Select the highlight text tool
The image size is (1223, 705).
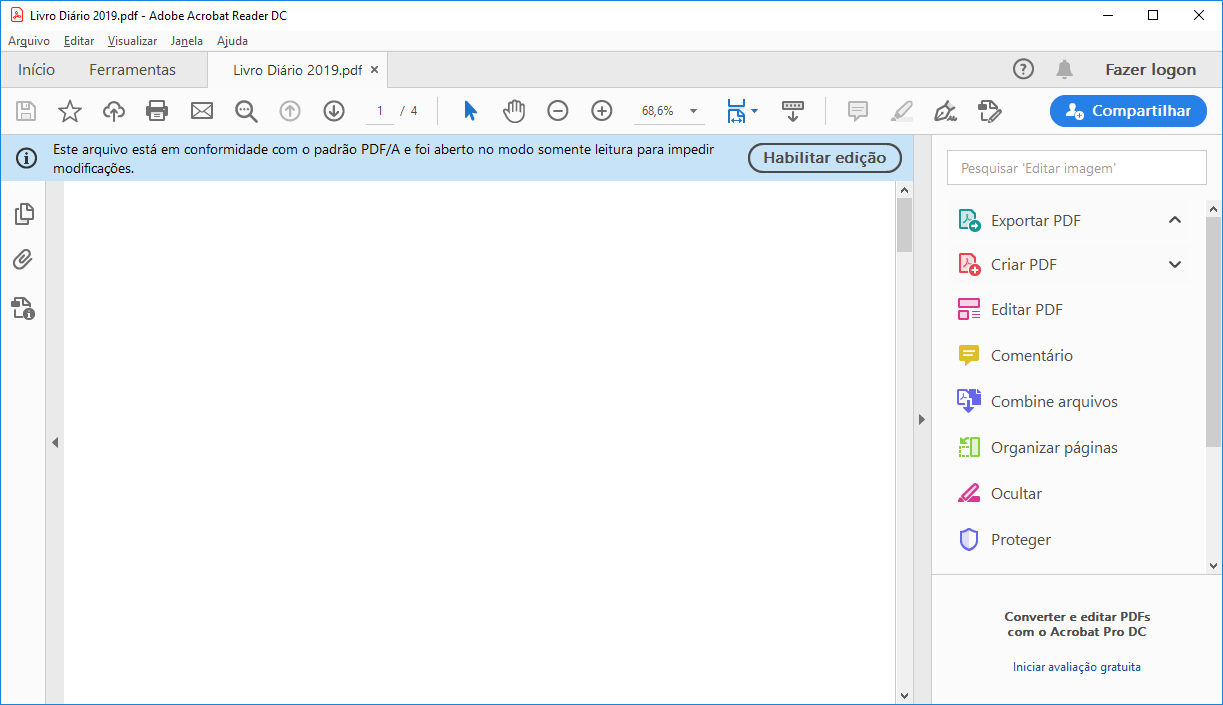click(x=902, y=111)
